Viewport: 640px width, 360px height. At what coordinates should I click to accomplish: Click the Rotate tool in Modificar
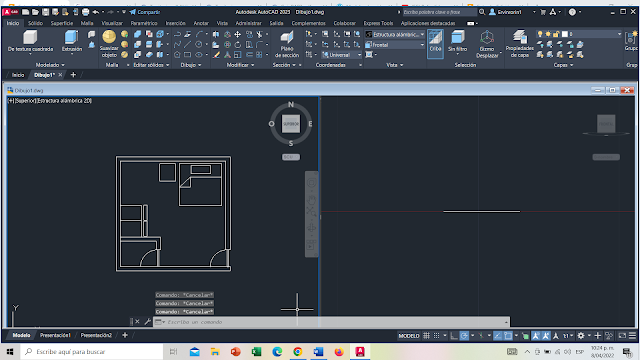coord(238,44)
